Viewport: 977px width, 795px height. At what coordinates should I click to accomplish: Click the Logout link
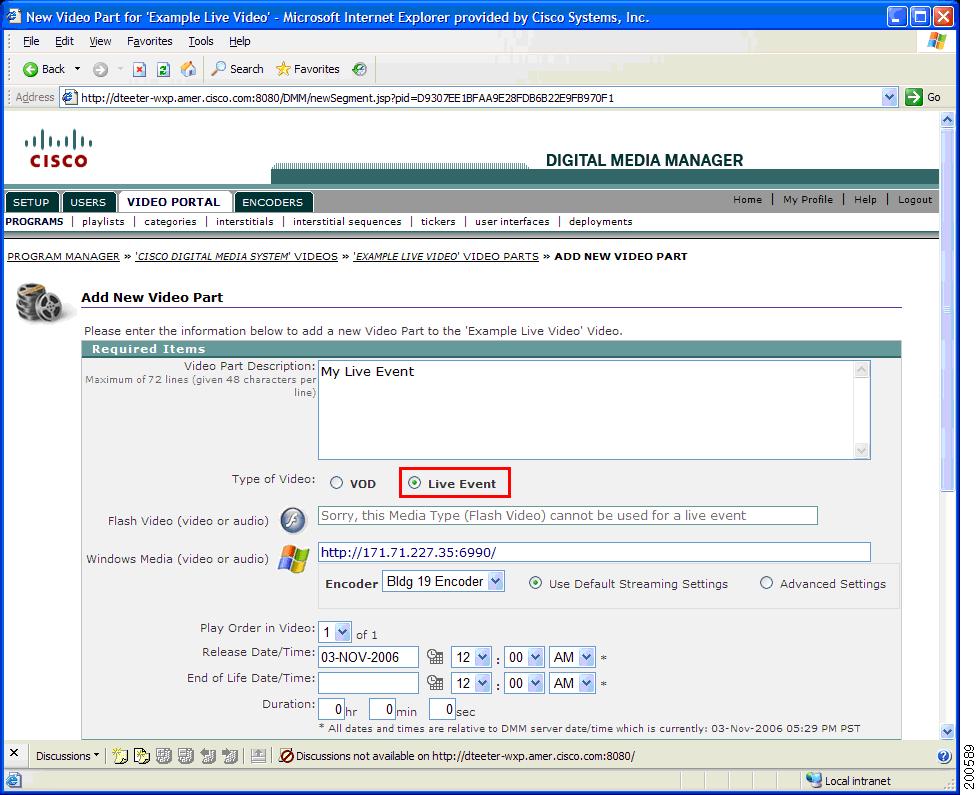913,200
